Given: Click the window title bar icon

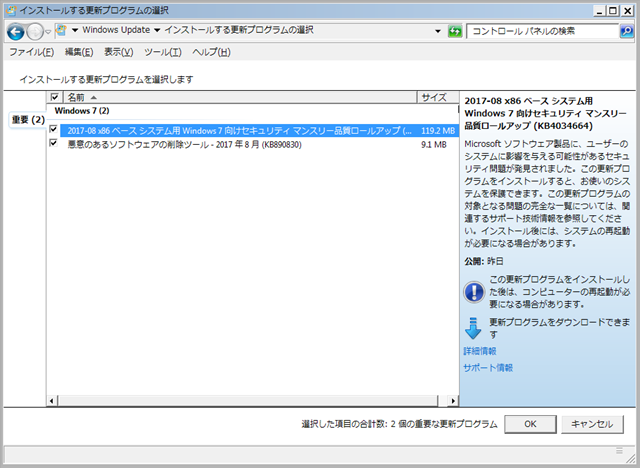Looking at the screenshot, I should point(11,11).
